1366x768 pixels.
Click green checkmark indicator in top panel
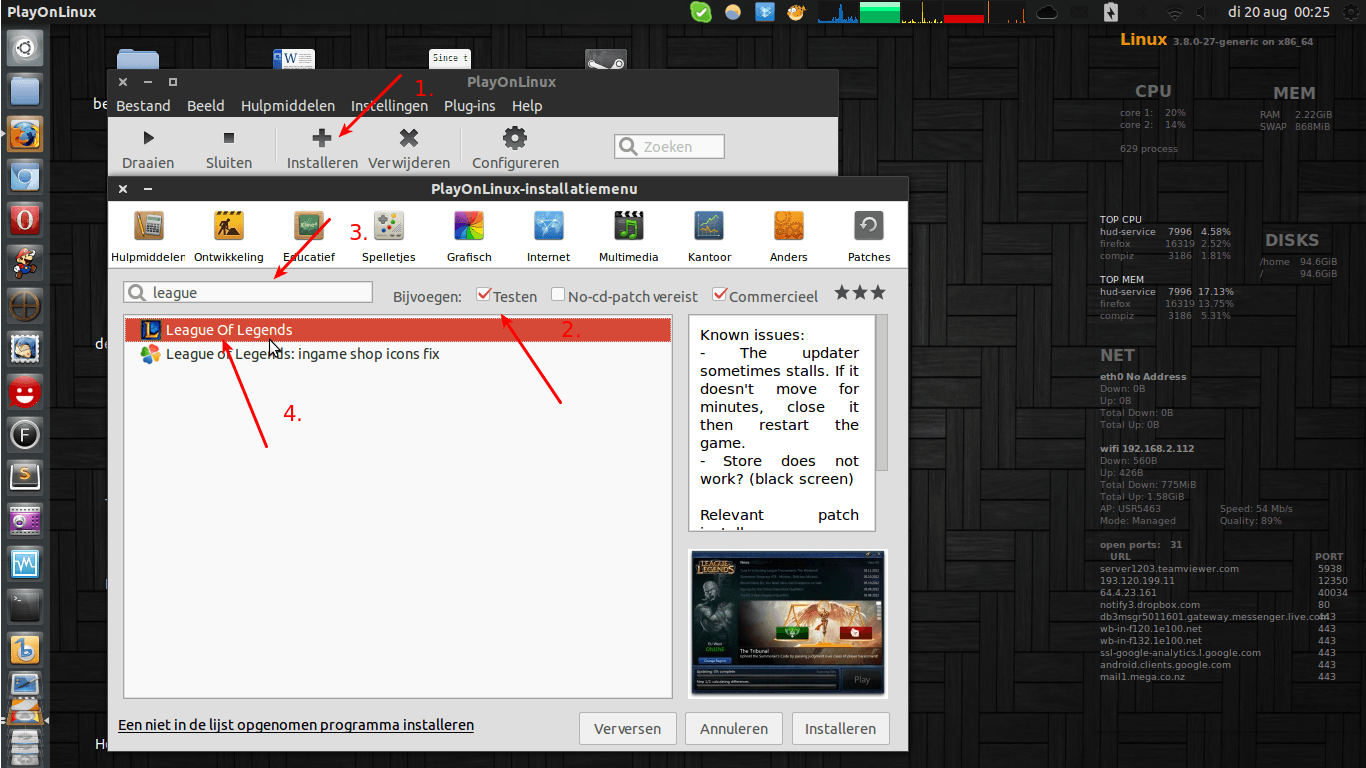point(701,12)
